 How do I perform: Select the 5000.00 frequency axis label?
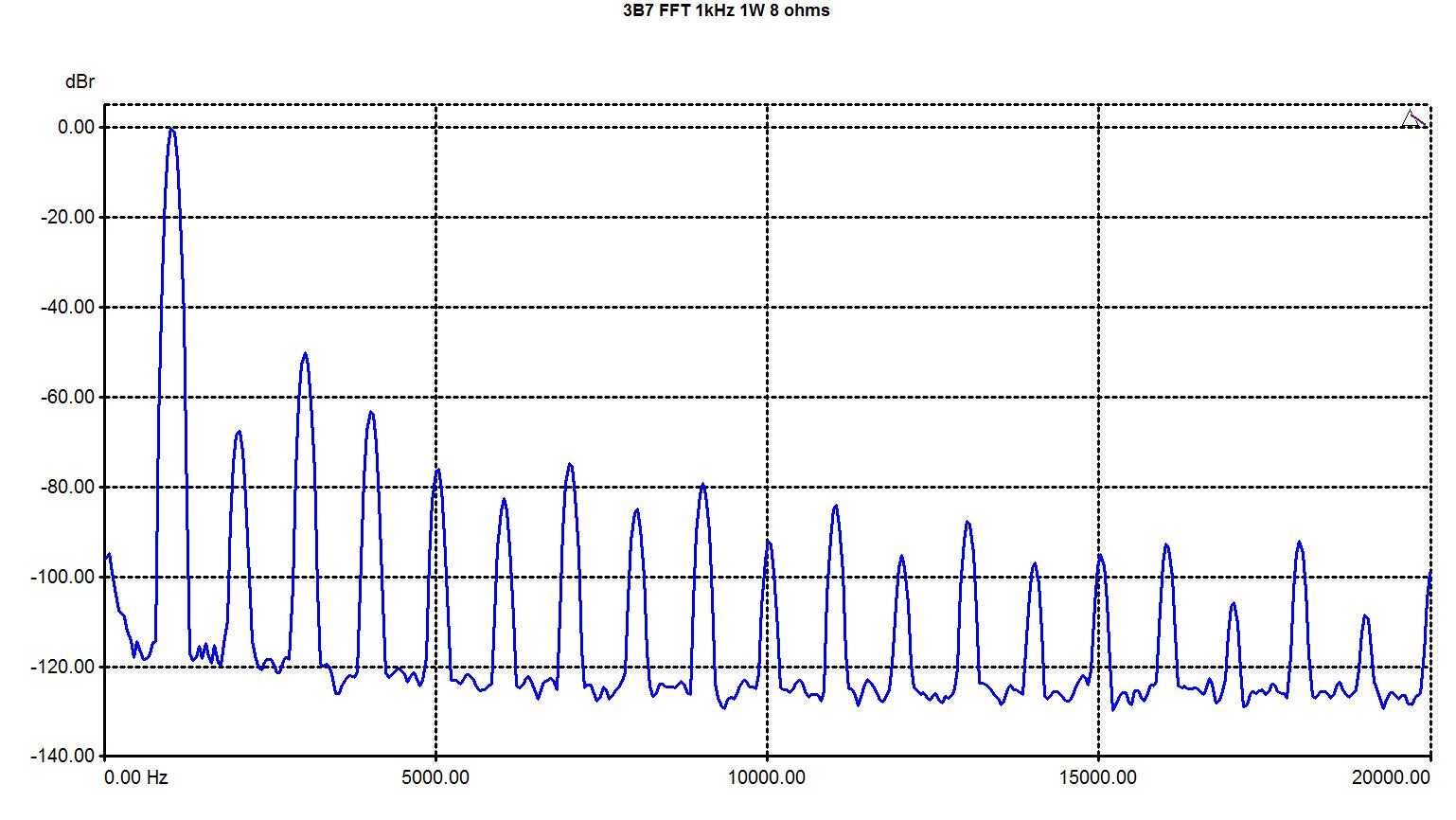pyautogui.click(x=435, y=777)
